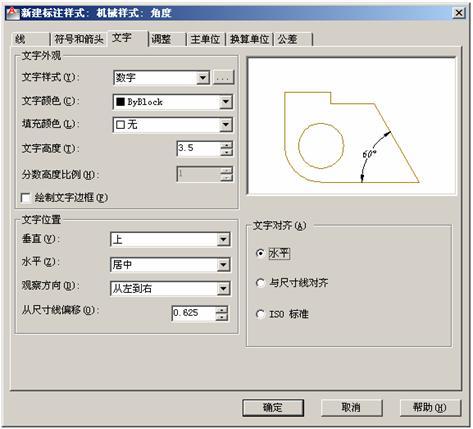Click the 取消 button
This screenshot has width=473, height=429.
click(351, 408)
